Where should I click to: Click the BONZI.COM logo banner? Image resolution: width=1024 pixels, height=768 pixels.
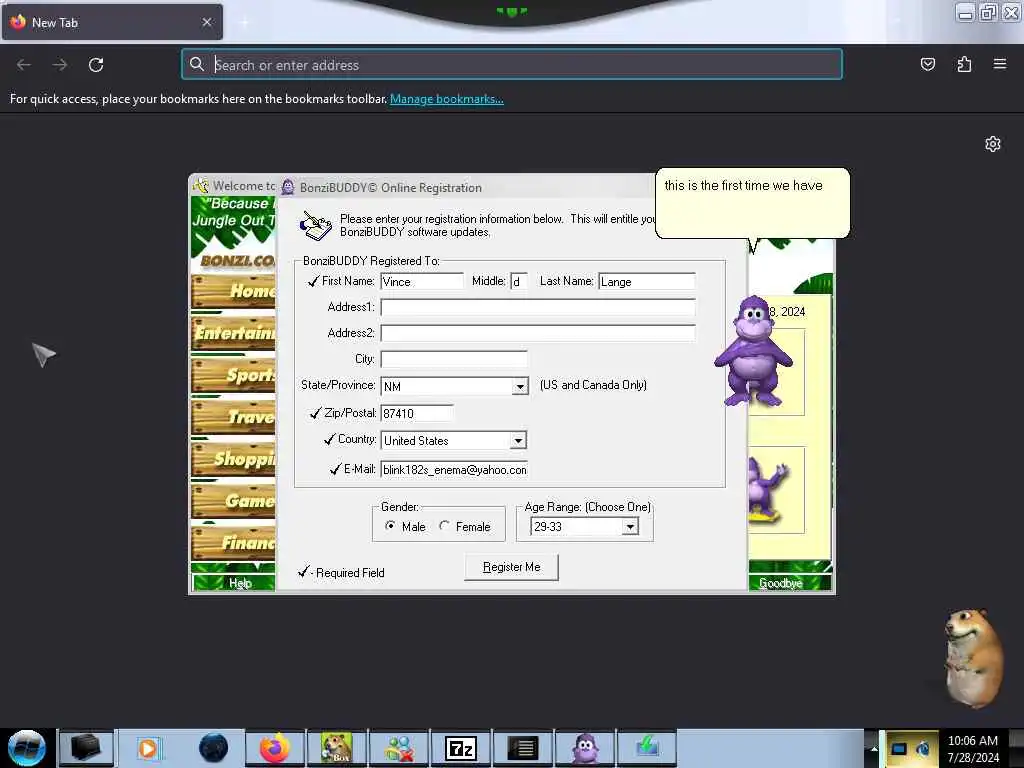click(236, 261)
